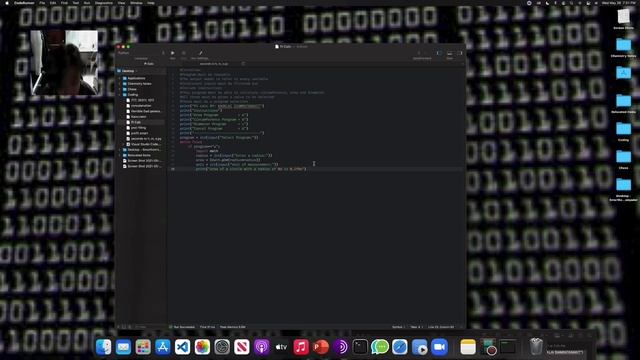Open Photos from the Dock
The width and height of the screenshot is (640, 360).
click(202, 347)
